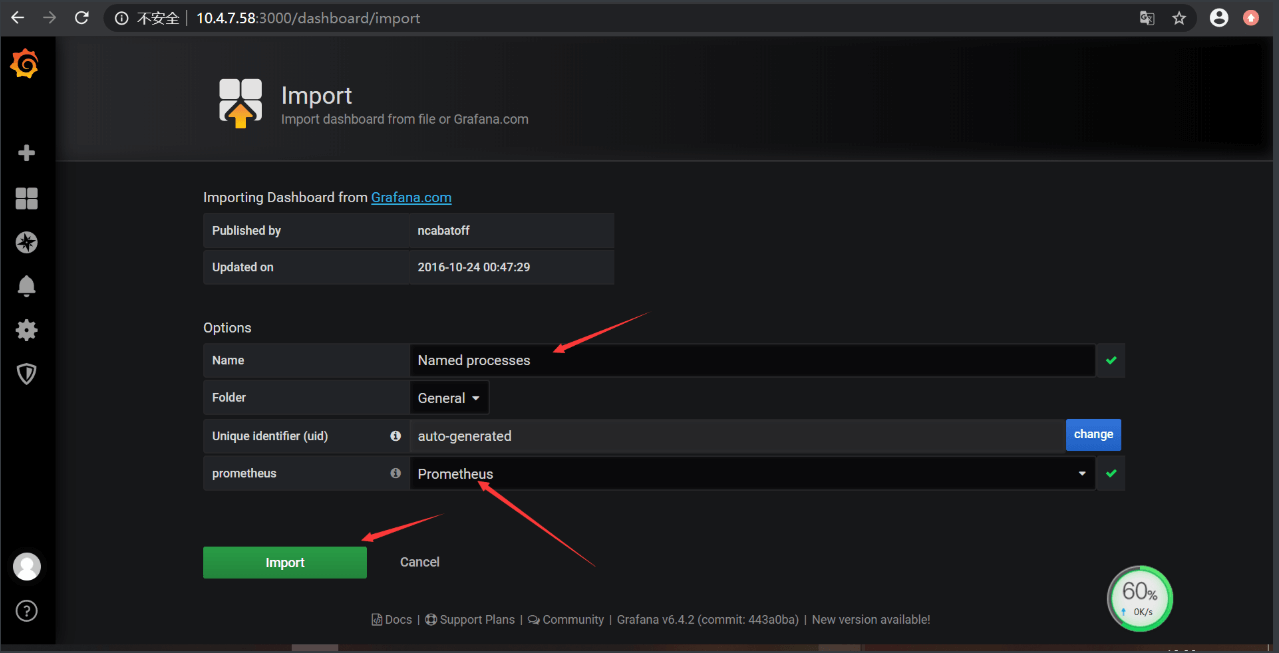
Task: Click the 60% network speed widget
Action: 1140,598
